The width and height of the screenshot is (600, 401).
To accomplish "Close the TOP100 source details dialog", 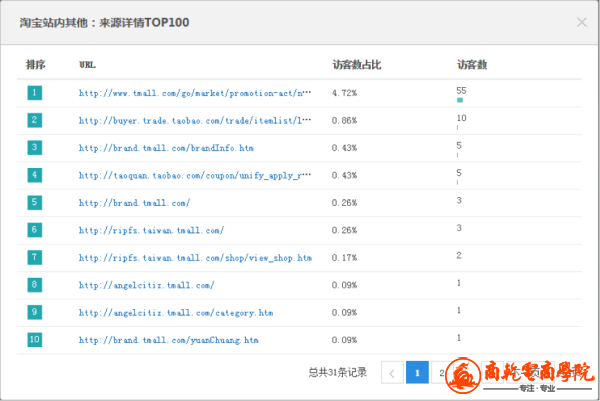I will [582, 23].
